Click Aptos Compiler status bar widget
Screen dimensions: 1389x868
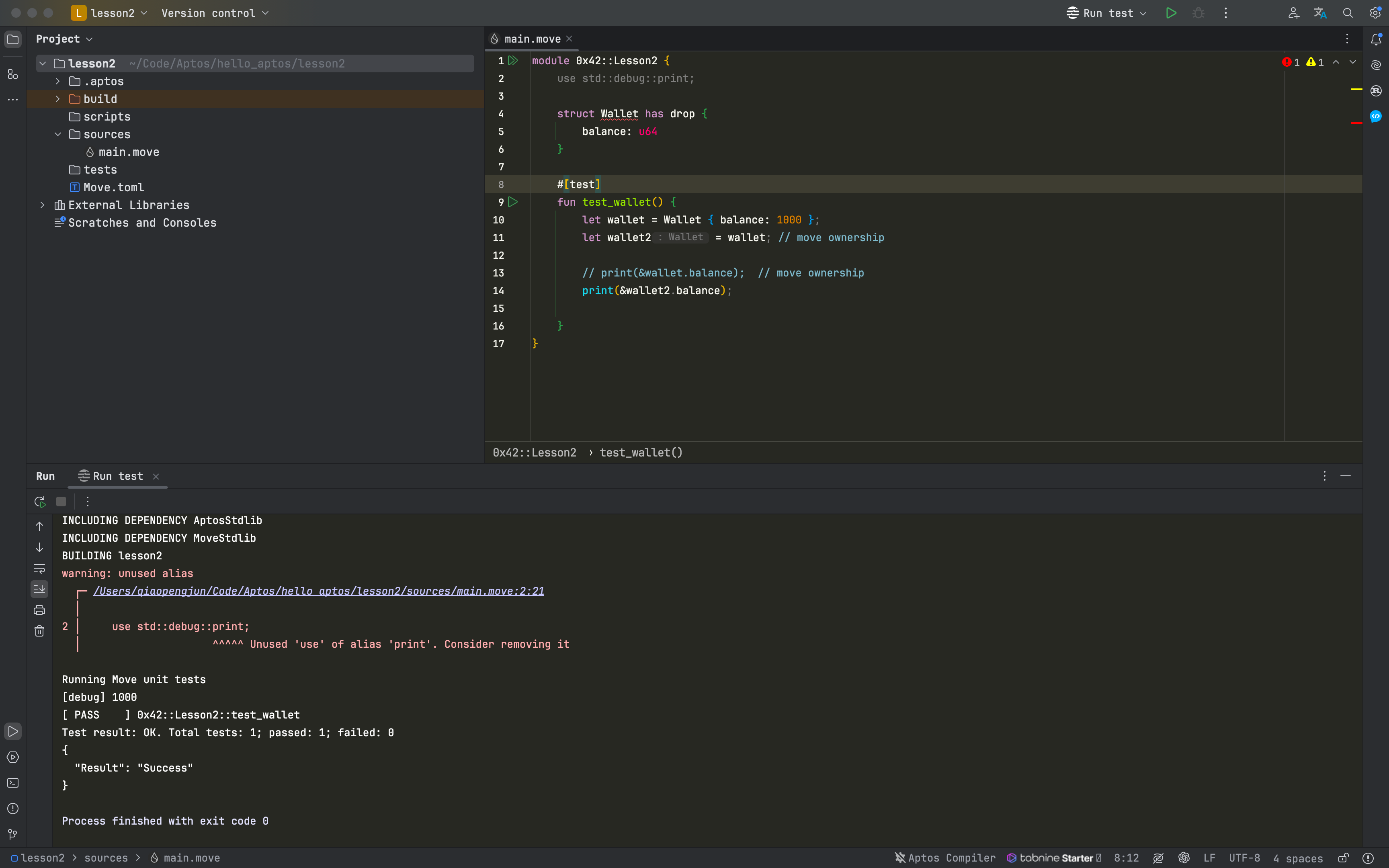945,858
